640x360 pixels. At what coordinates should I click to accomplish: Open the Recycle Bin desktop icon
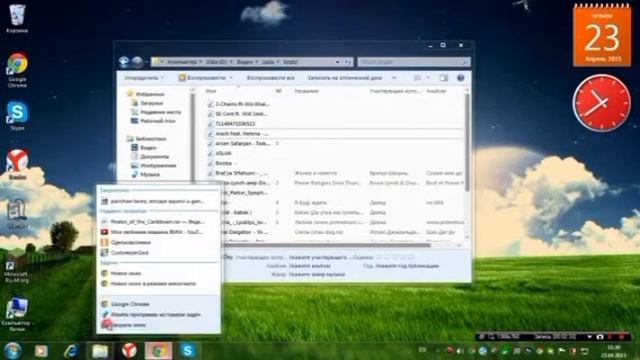click(x=17, y=18)
